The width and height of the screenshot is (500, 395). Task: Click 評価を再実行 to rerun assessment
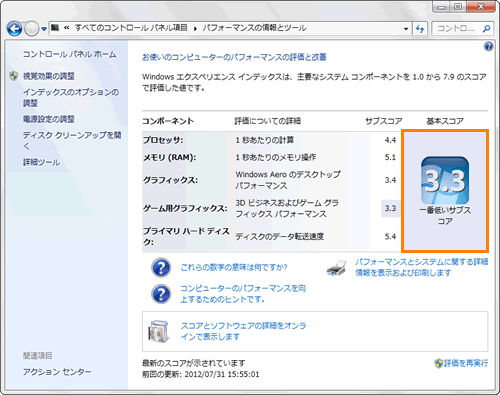click(x=466, y=363)
